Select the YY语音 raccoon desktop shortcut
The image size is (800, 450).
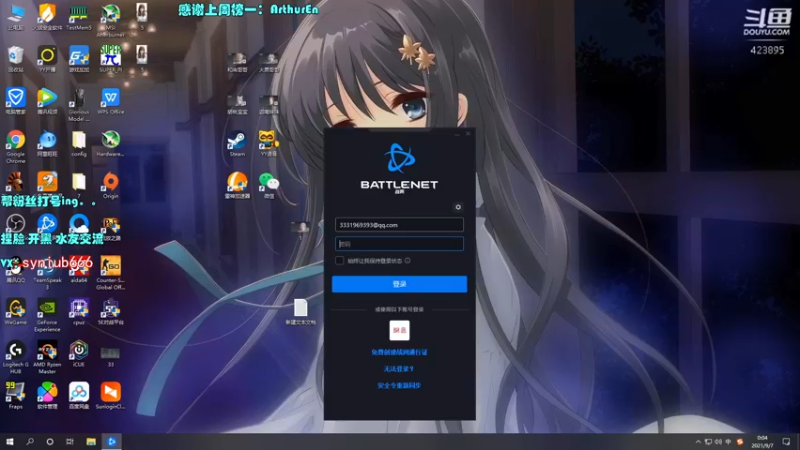point(269,143)
